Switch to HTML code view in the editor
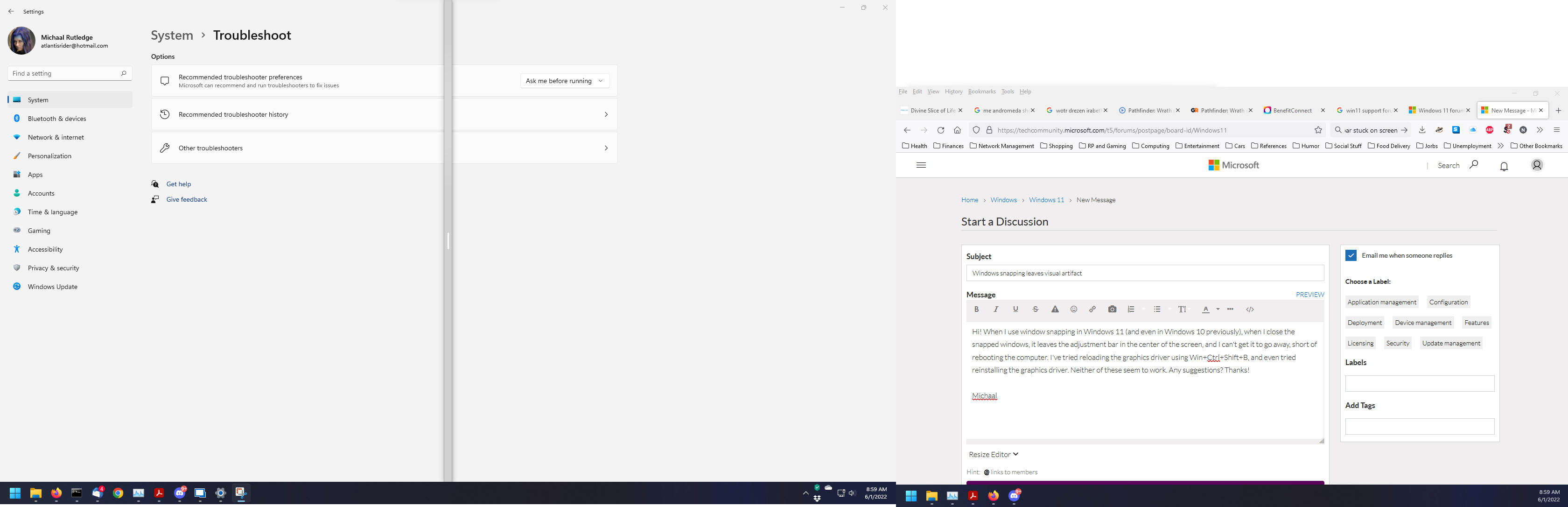Screen dimensions: 1568x507 tap(1250, 309)
